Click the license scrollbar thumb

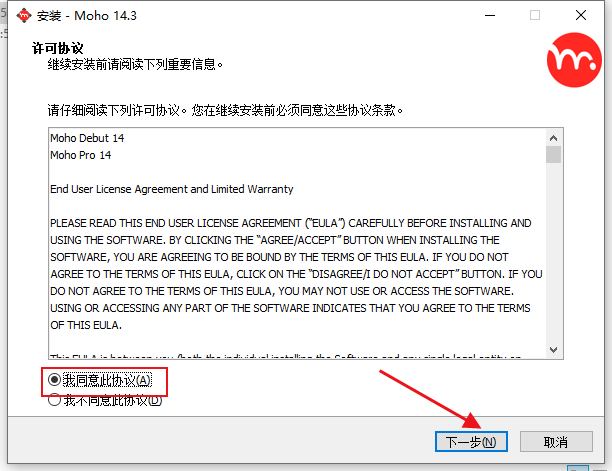553,155
